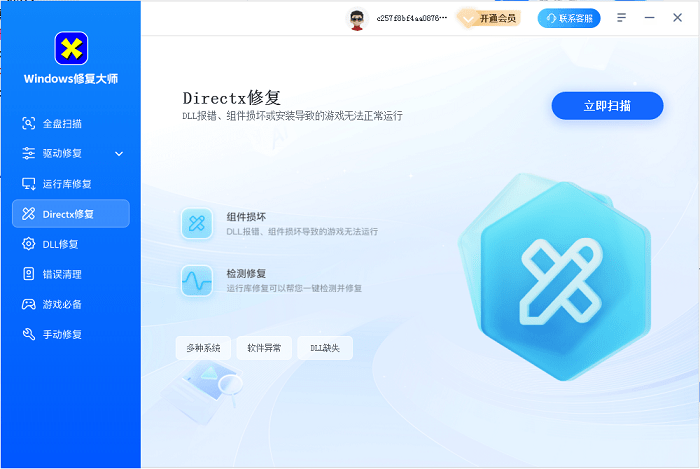Screen dimensions: 700x469
Task: Click the 手动修复 wrench icon
Action: tap(29, 334)
